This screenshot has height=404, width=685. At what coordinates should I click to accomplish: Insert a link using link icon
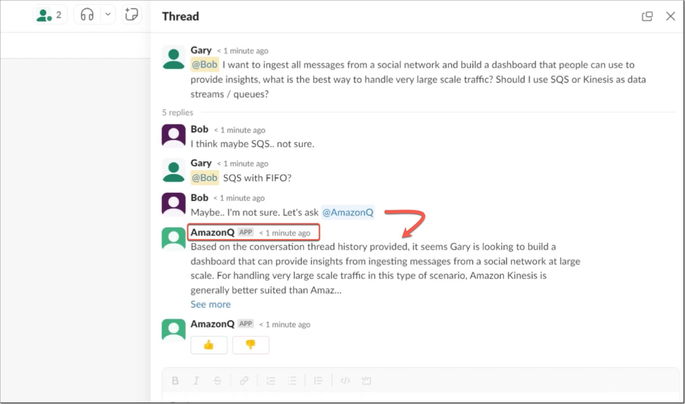(x=244, y=381)
